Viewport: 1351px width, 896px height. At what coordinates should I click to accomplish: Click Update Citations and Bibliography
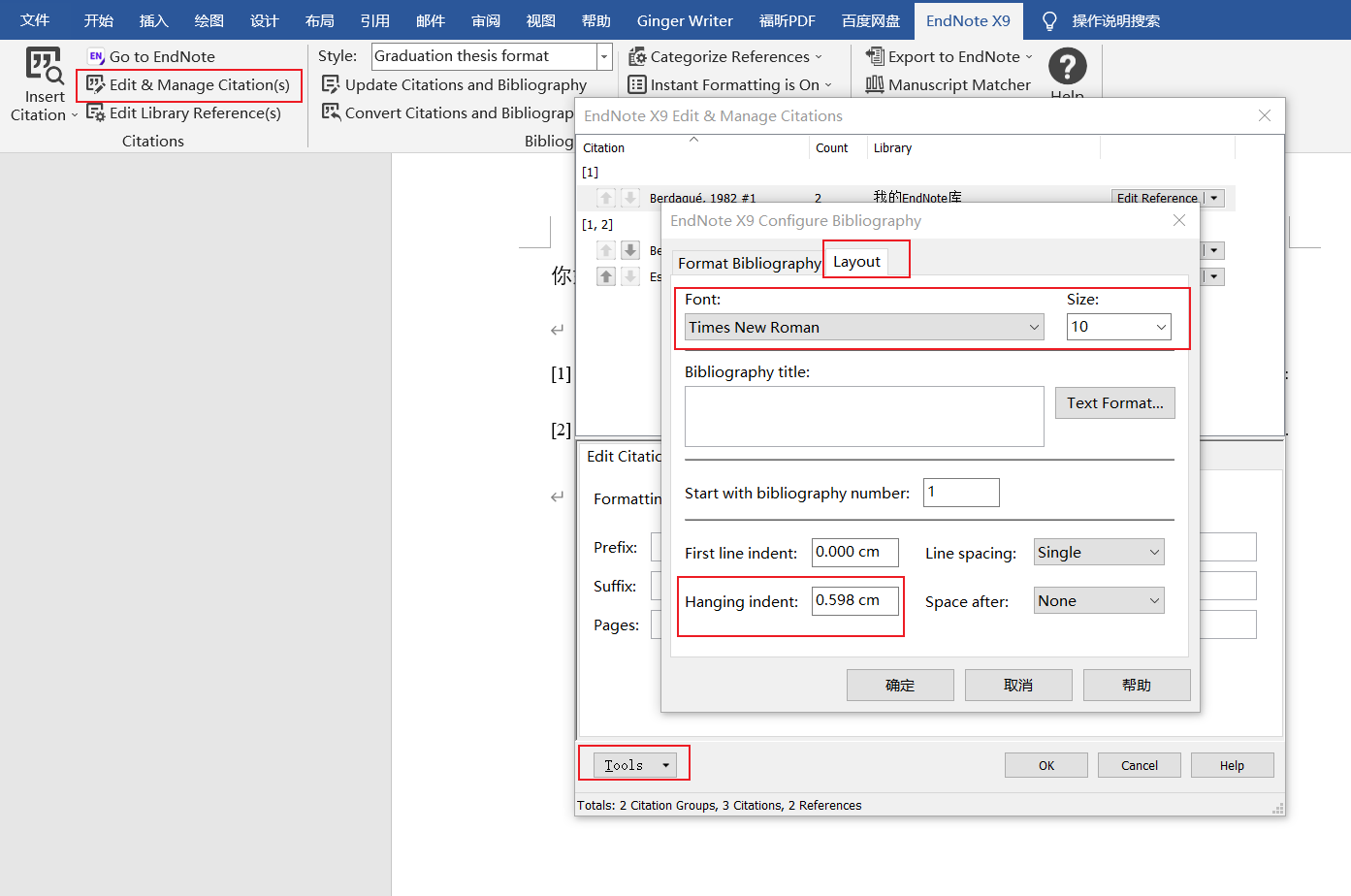click(454, 85)
